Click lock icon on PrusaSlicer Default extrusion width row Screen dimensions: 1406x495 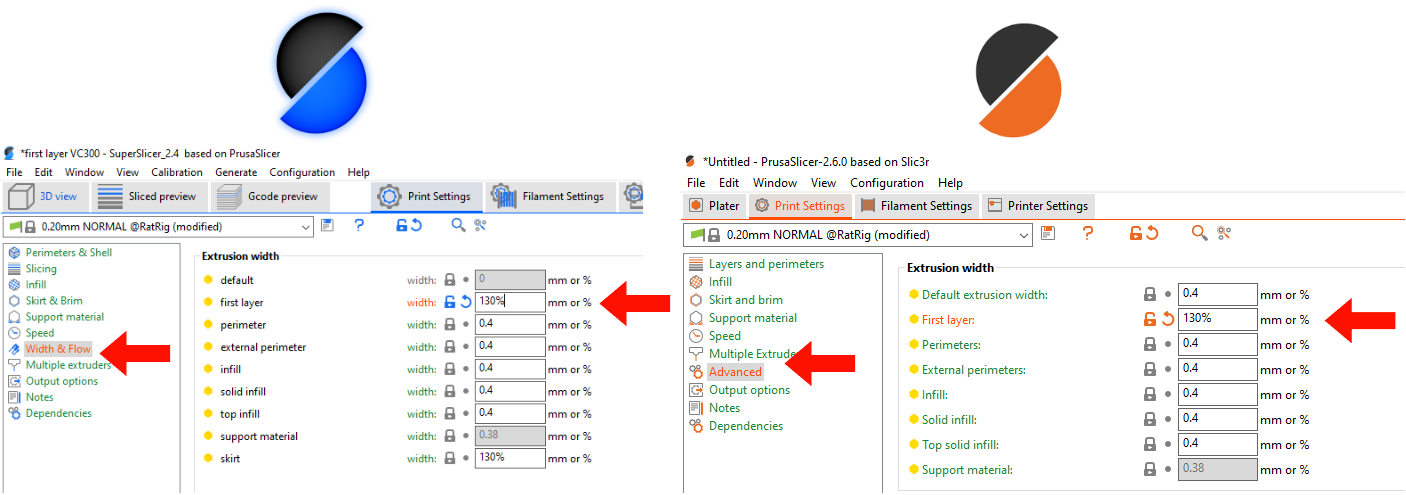1150,294
